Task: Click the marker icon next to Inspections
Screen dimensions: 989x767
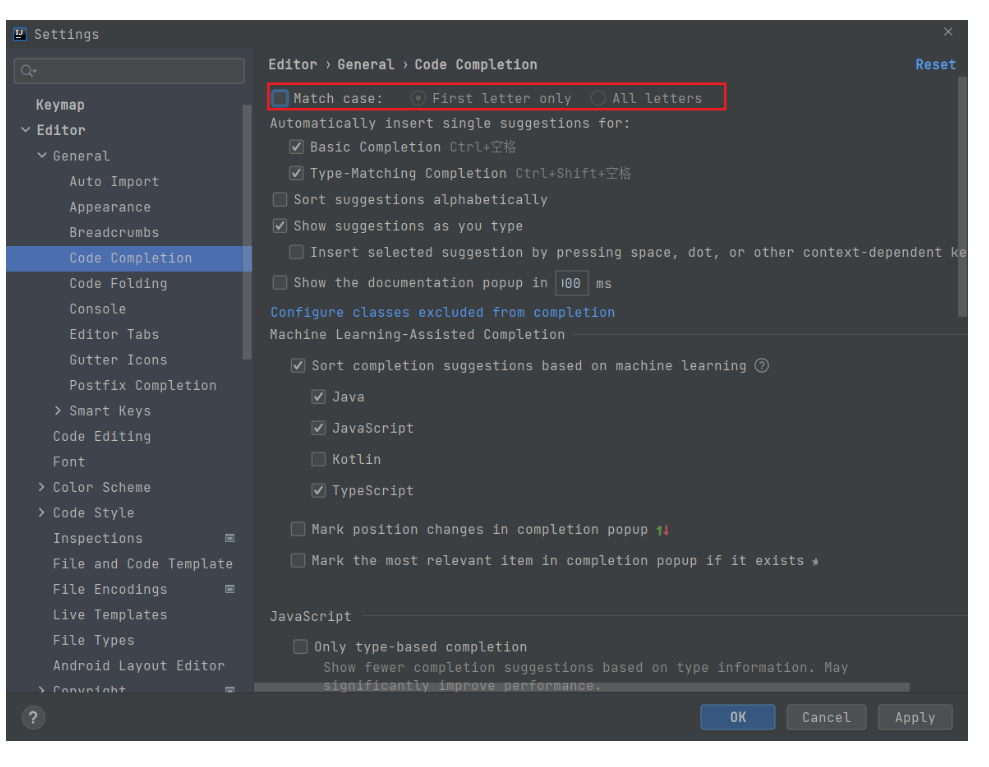Action: pyautogui.click(x=229, y=538)
